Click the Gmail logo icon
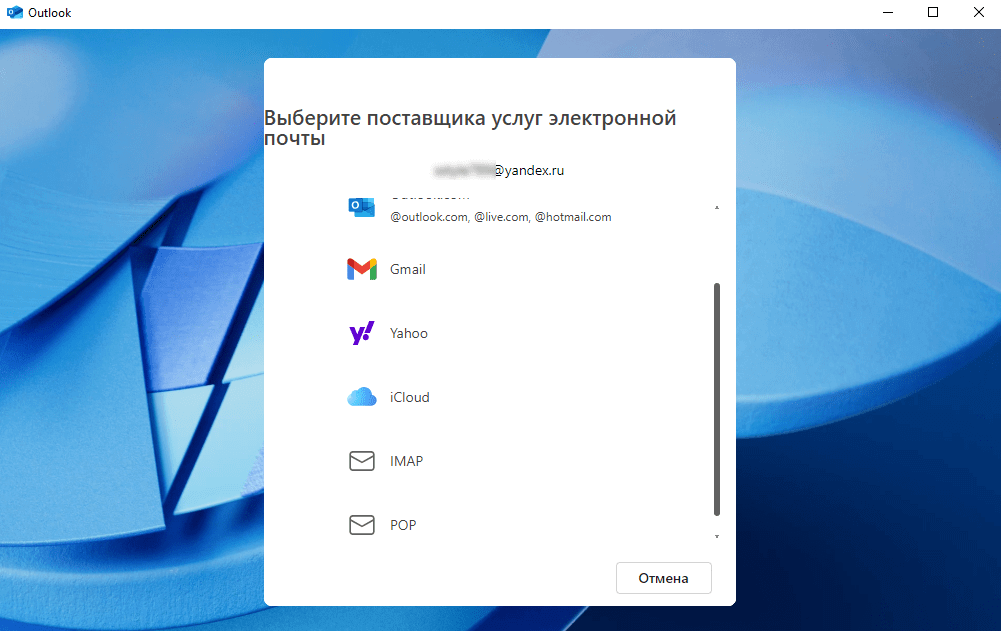The image size is (1001, 631). (x=361, y=270)
